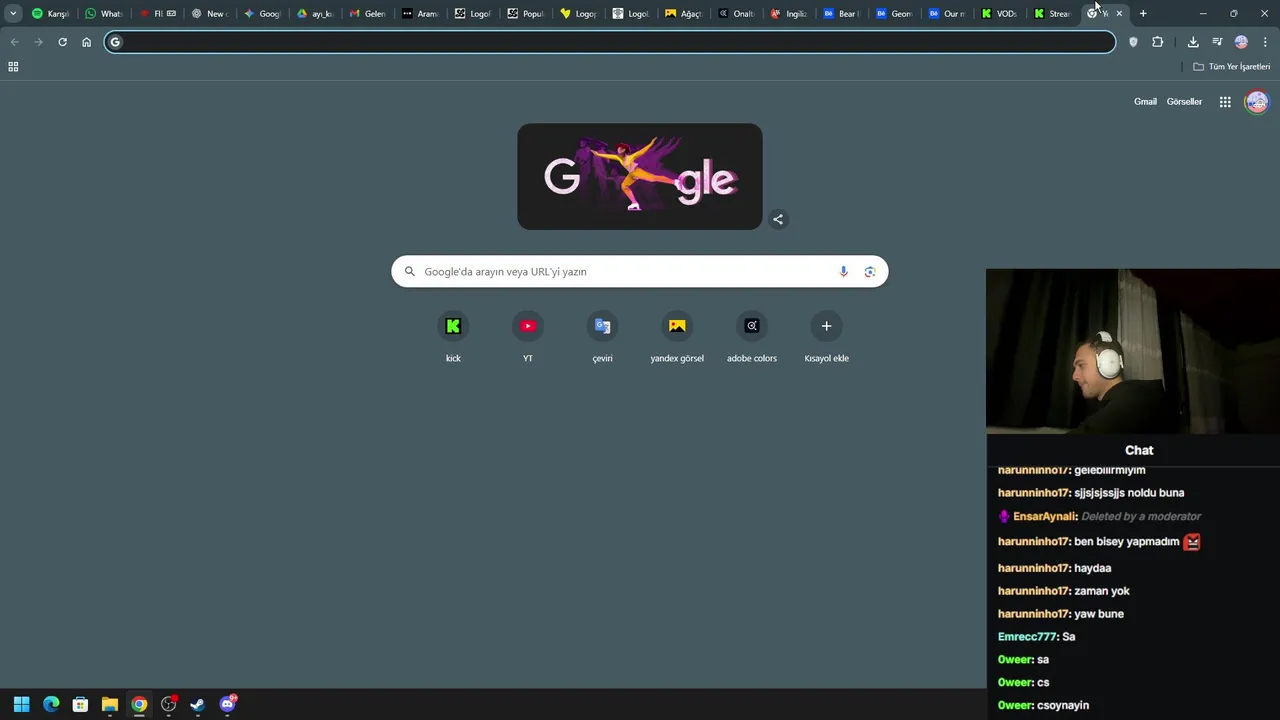Open OBS Studio from taskbar

pyautogui.click(x=168, y=704)
